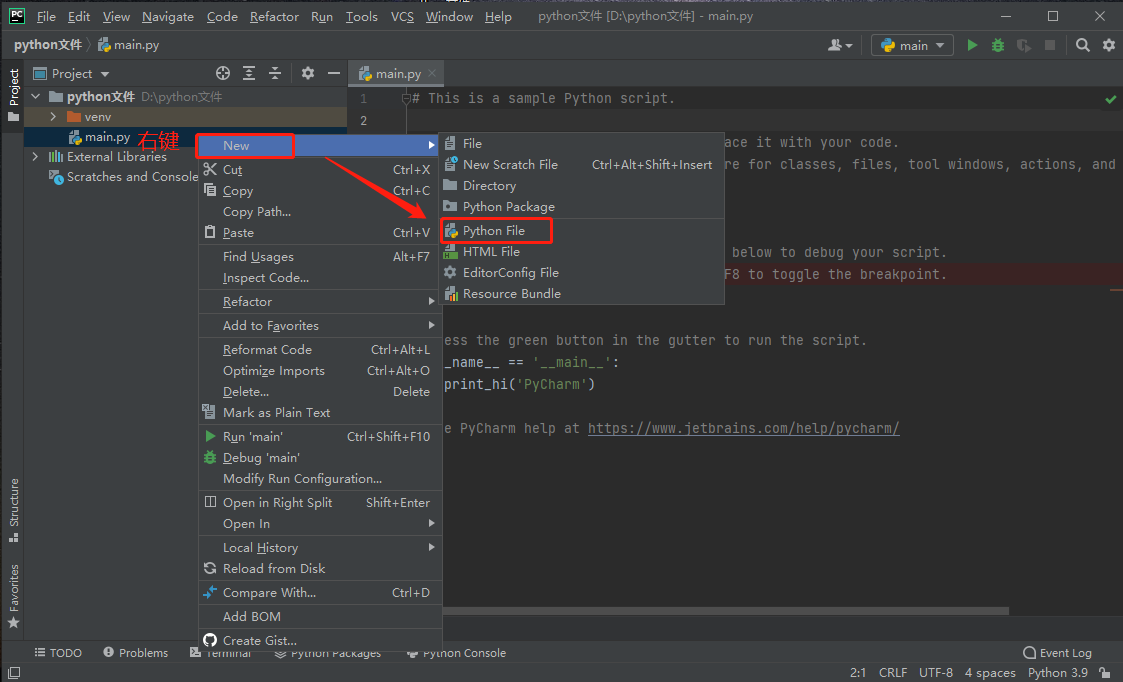Open Project panel options gear

click(308, 73)
